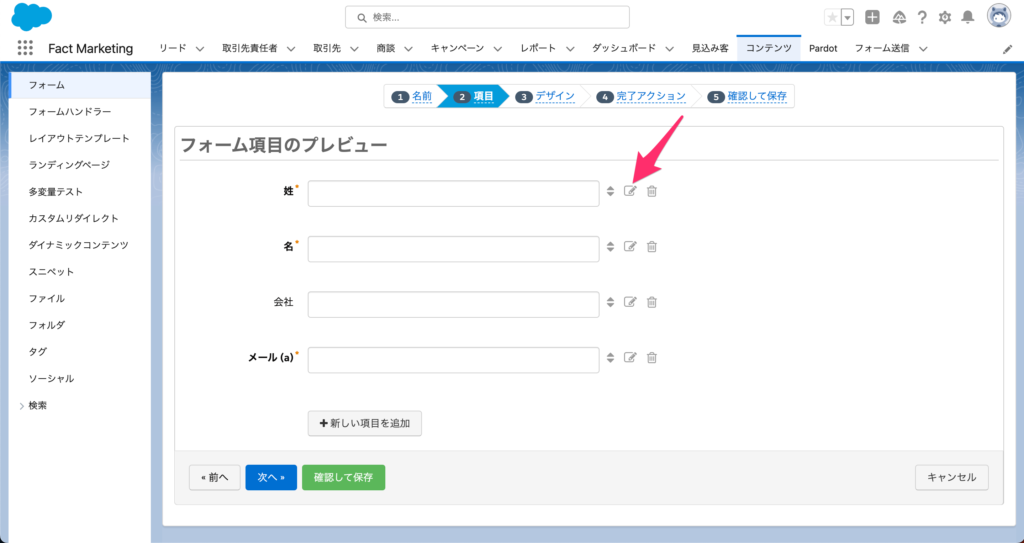Edit the メール (a) field pencil icon
Screen dimensions: 1024x543
(x=630, y=357)
